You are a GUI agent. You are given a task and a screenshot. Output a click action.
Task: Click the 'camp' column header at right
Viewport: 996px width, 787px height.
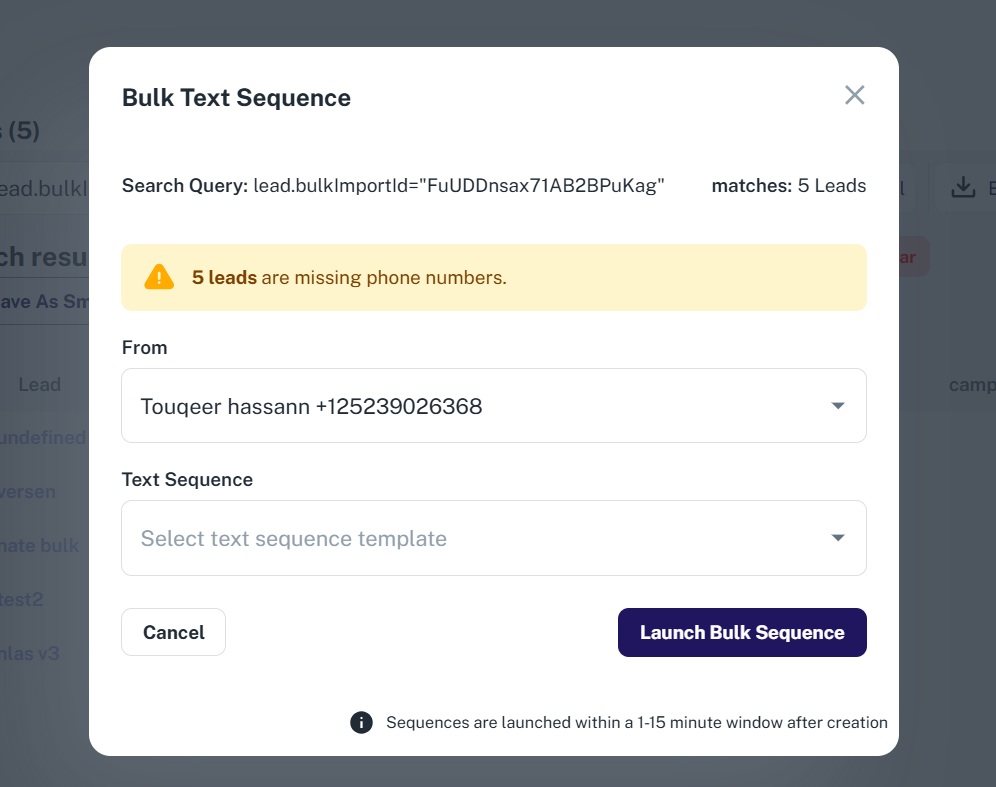point(971,384)
